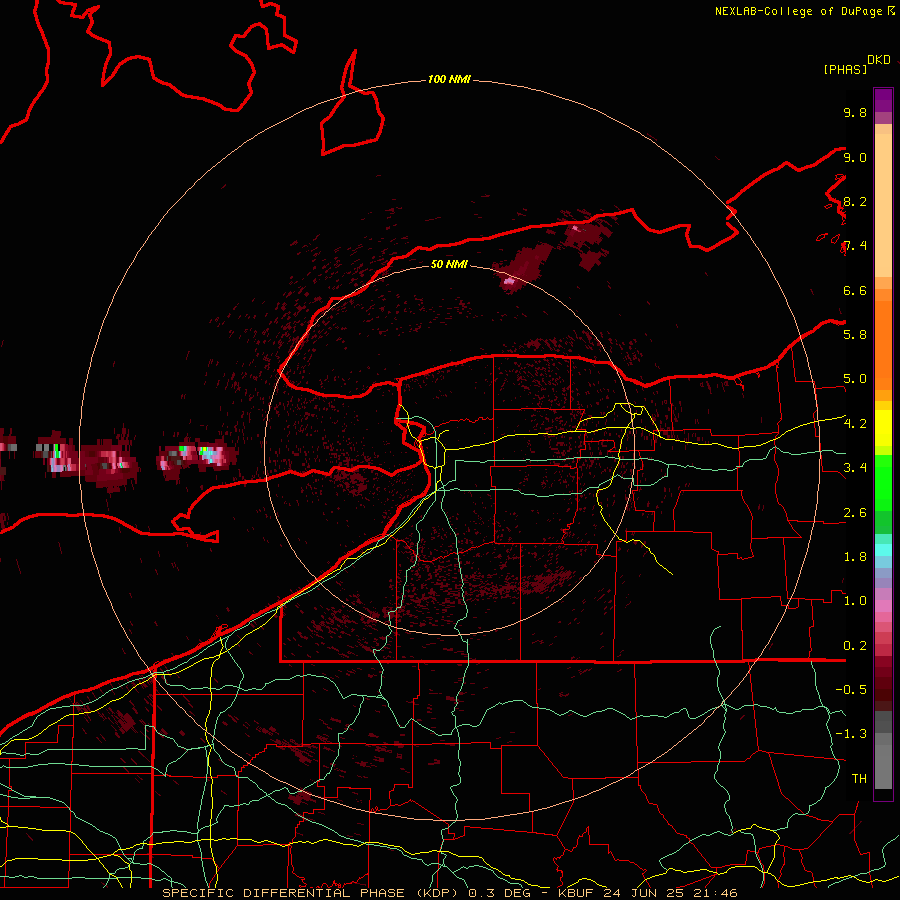
Task: Click the peach segment of color bar
Action: point(883,205)
